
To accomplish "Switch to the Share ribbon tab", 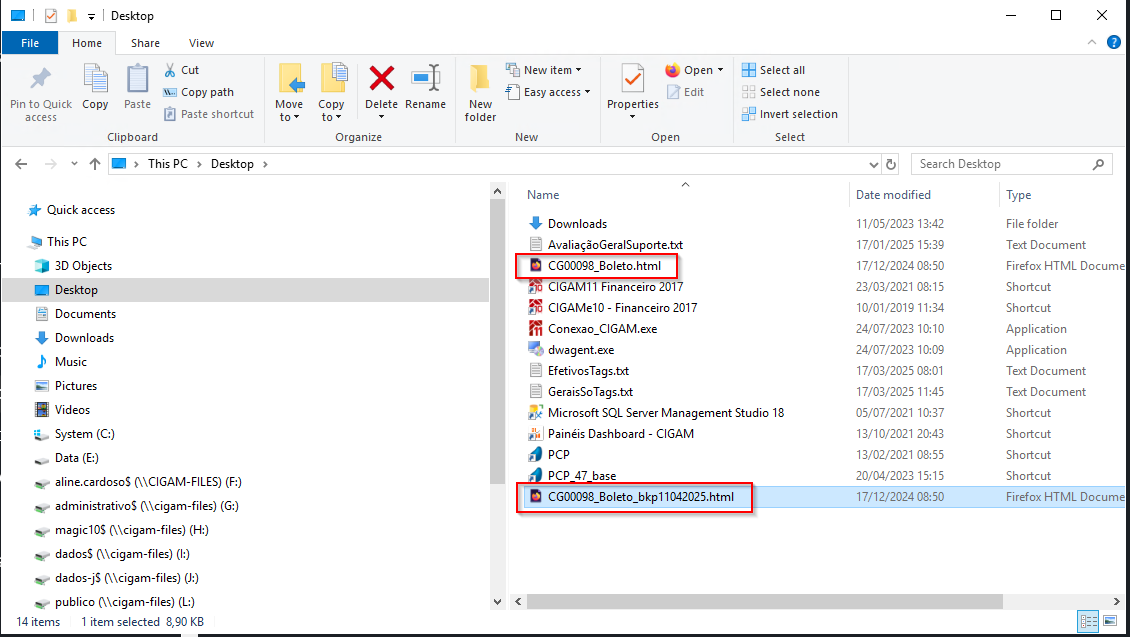I will click(146, 43).
